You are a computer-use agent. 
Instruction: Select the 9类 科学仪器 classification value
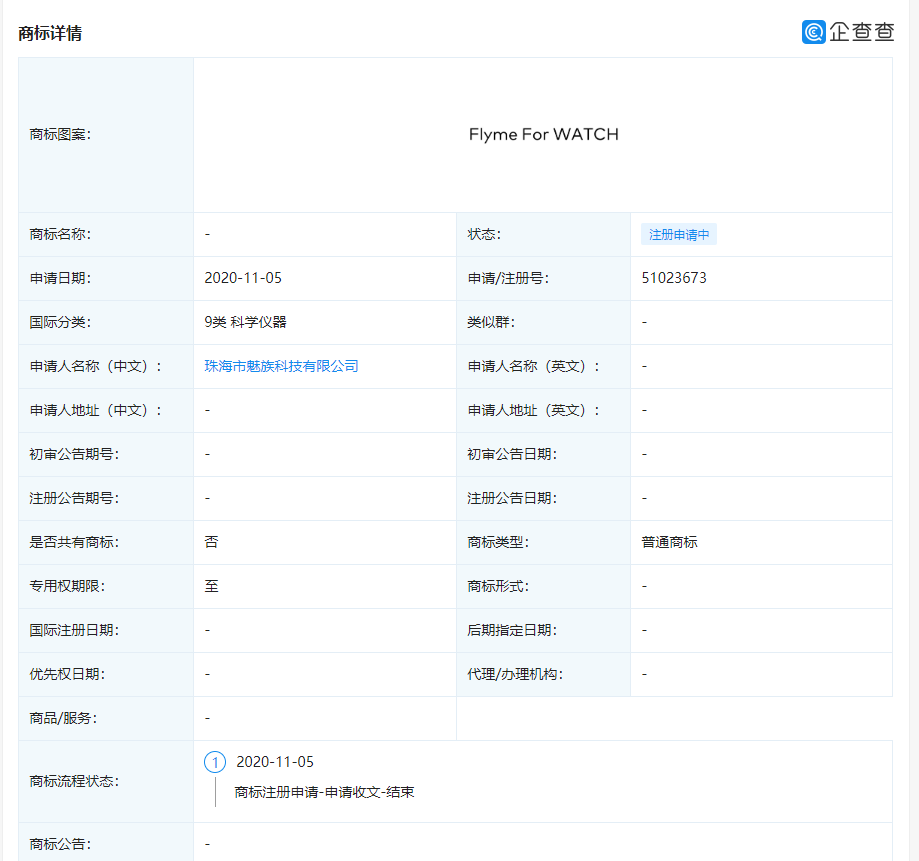246,322
